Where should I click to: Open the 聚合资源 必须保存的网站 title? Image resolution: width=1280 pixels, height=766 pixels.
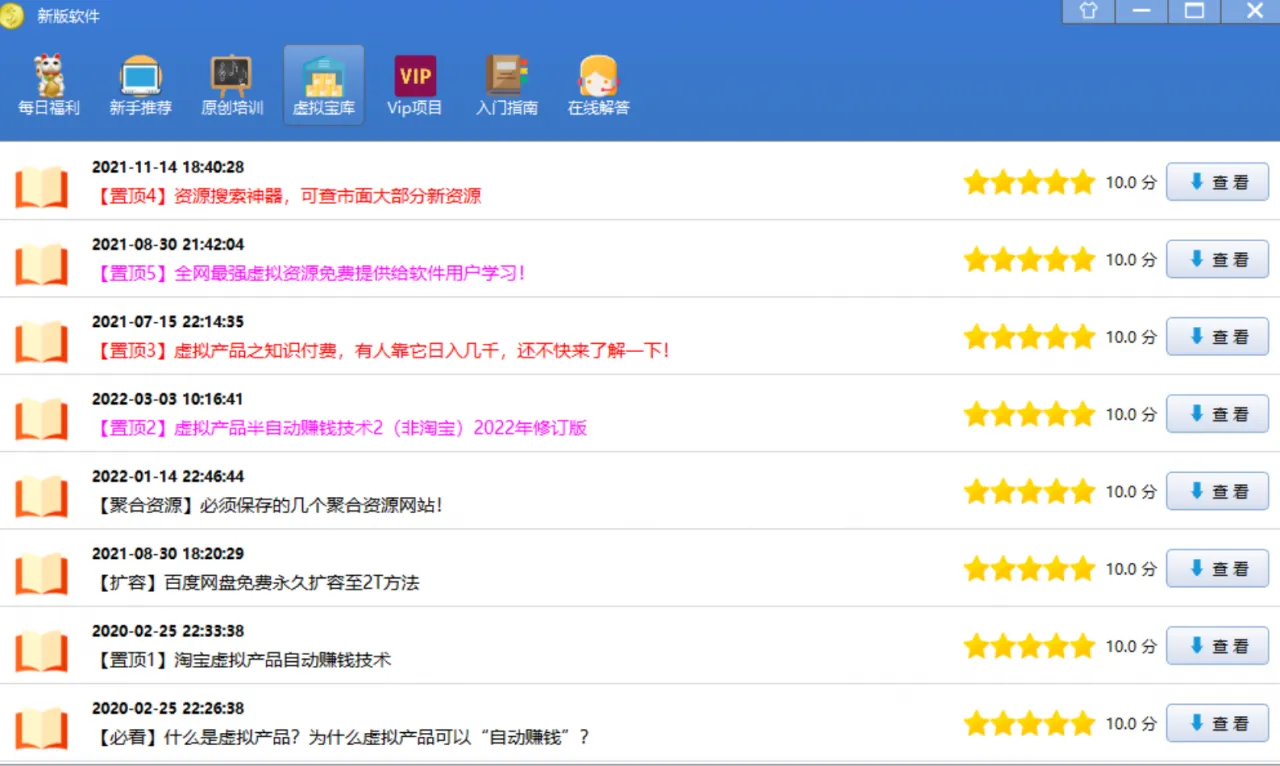coord(268,505)
